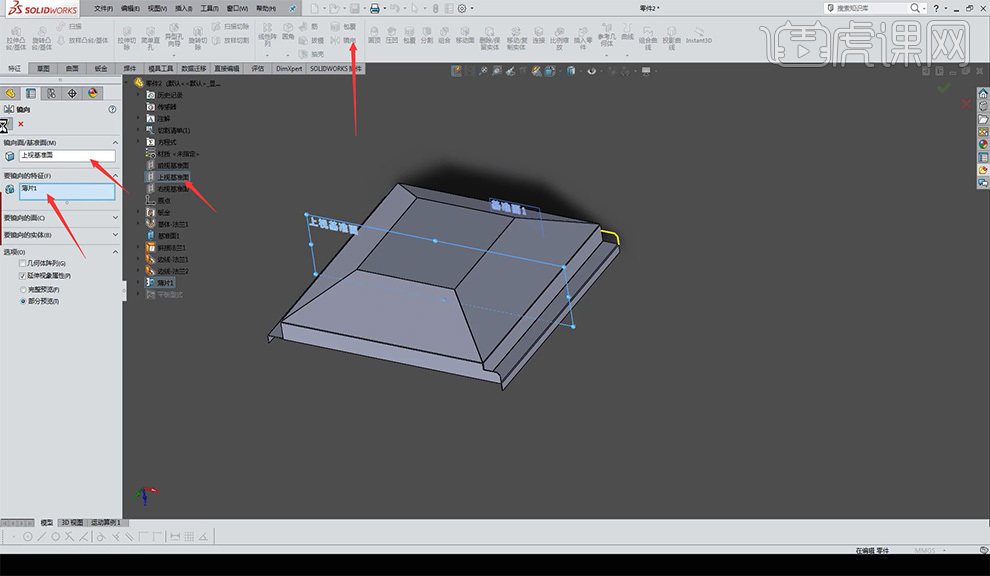Open the ConfigurationManager tab icon
This screenshot has height=576, width=990.
coord(51,93)
